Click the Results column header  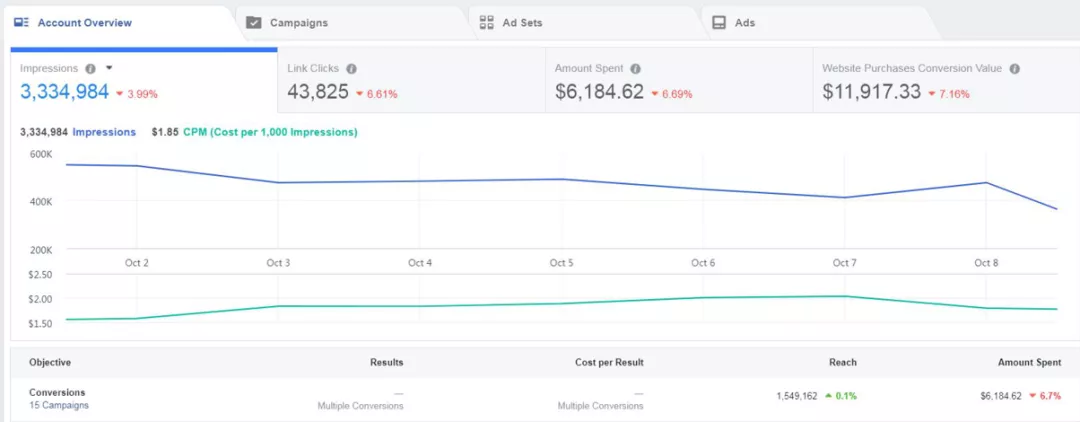386,362
